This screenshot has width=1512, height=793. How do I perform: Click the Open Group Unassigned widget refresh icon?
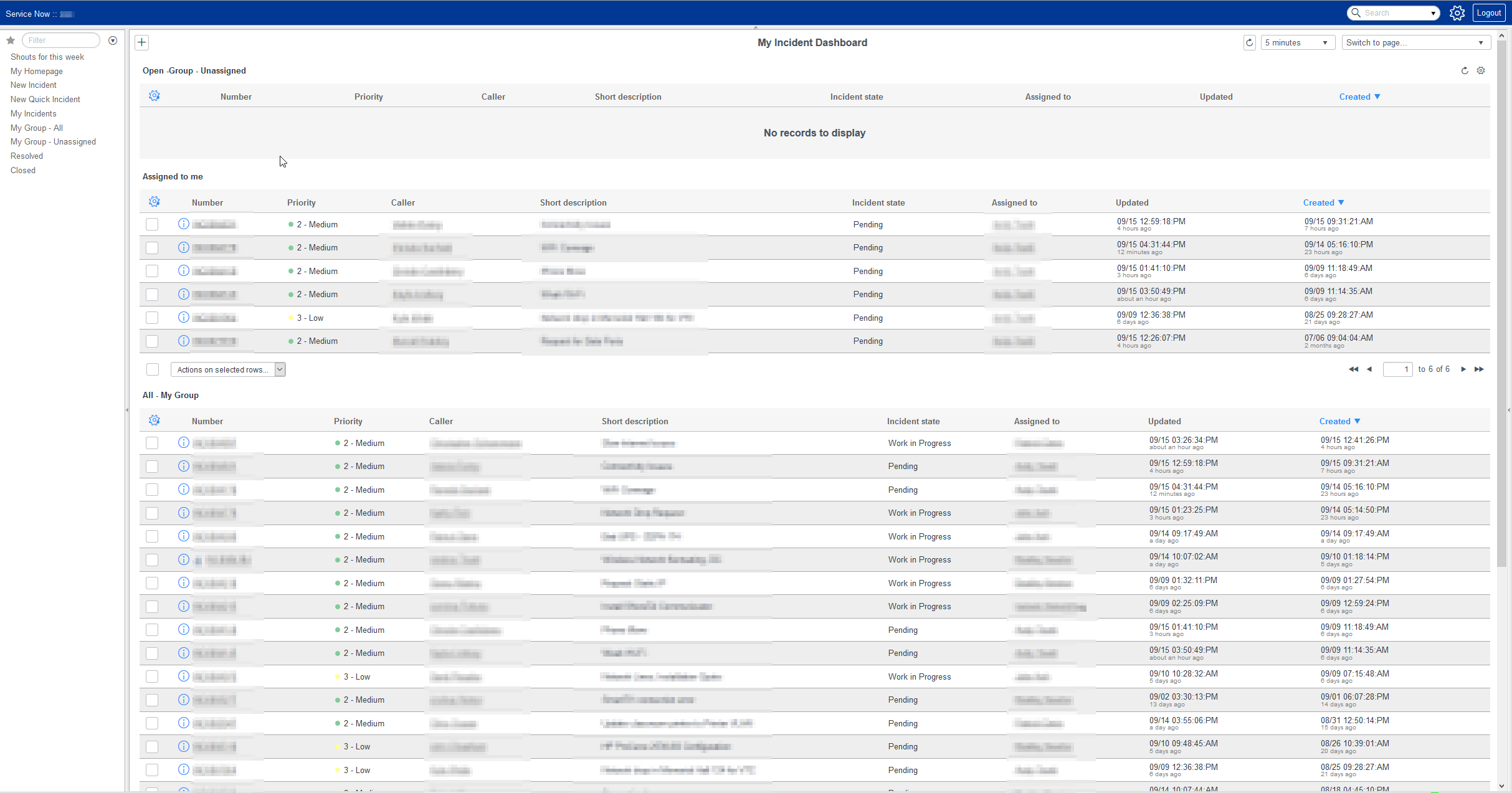(x=1465, y=70)
